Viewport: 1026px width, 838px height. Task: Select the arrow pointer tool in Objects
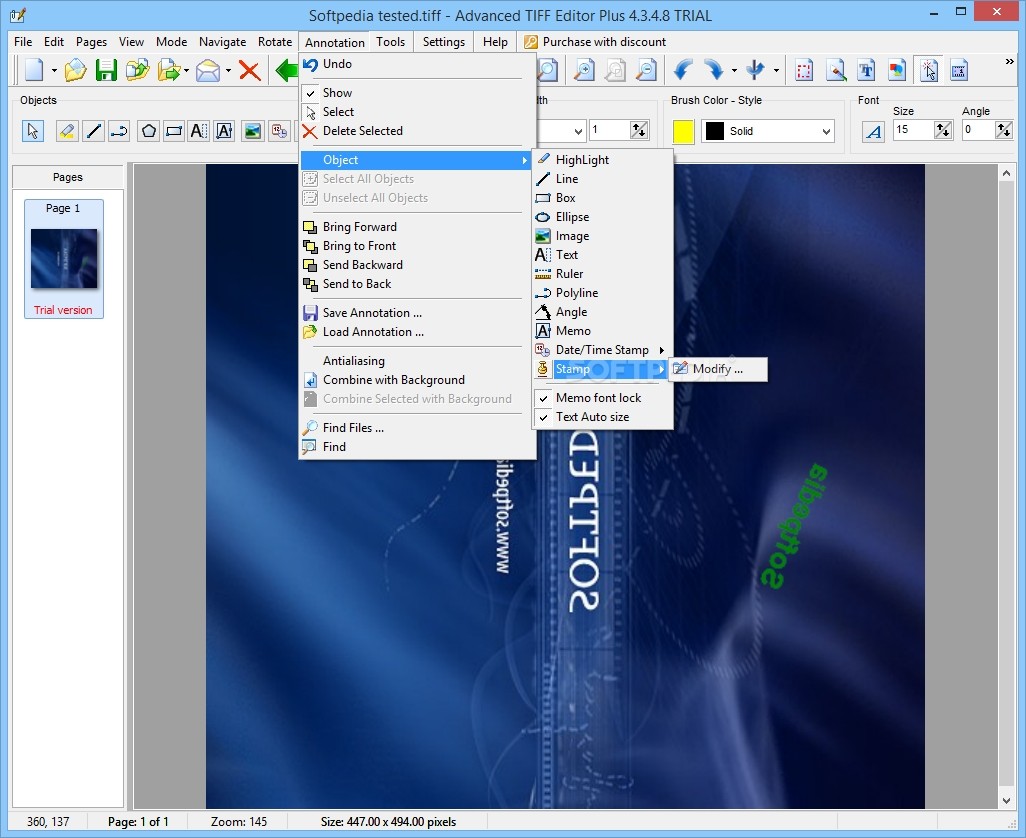click(x=33, y=131)
